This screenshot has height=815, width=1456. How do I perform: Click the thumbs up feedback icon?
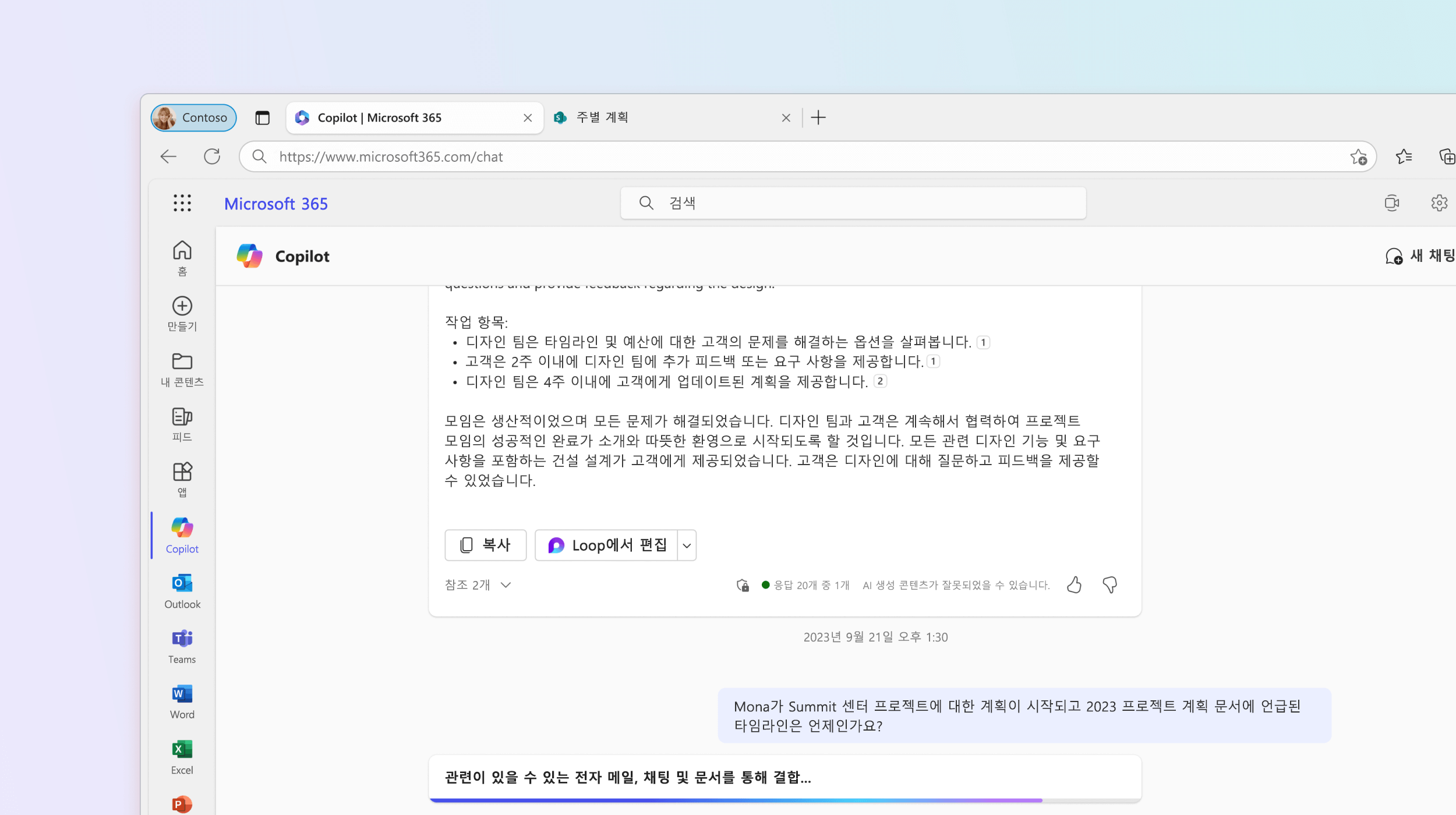(1075, 584)
